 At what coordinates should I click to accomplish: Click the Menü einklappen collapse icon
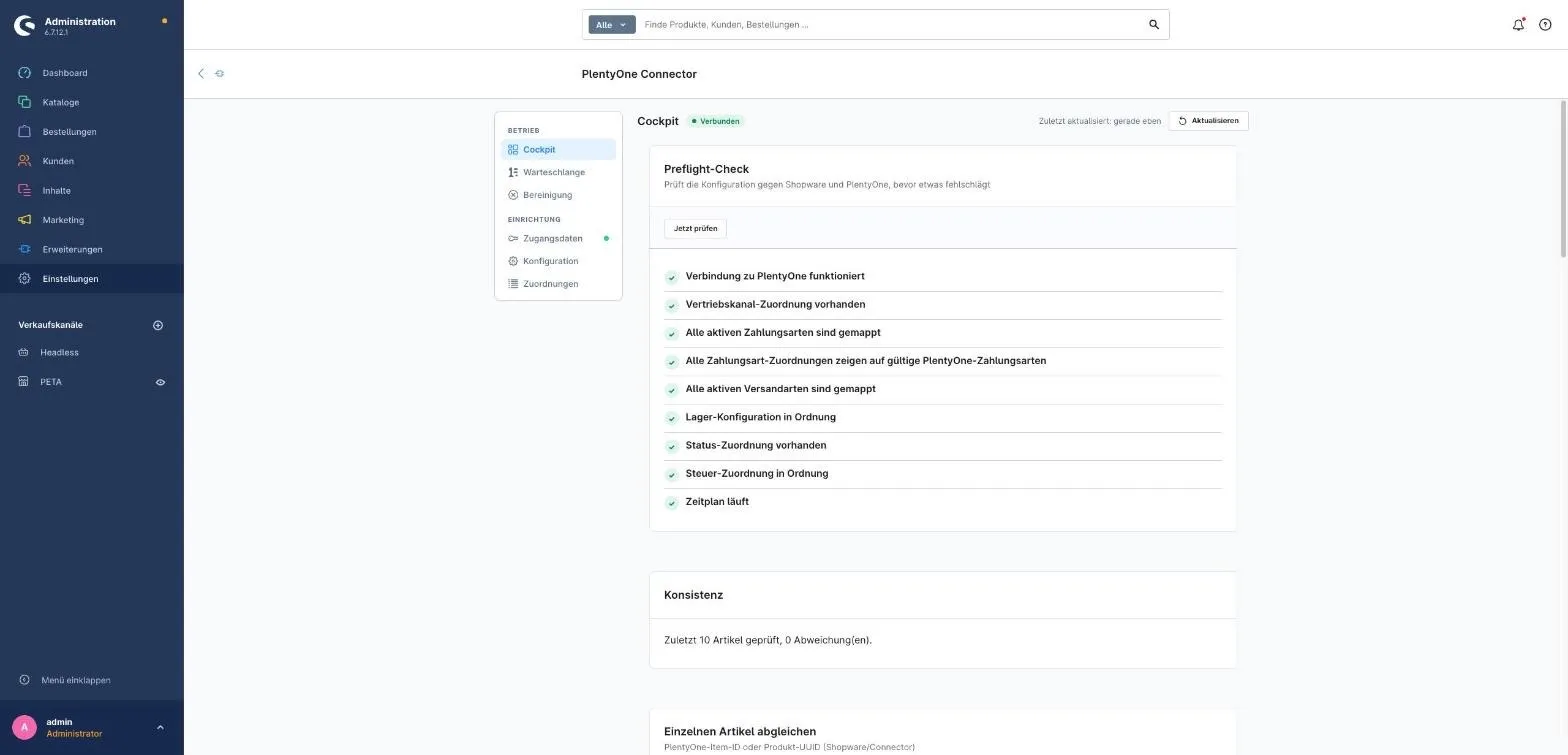coord(25,680)
